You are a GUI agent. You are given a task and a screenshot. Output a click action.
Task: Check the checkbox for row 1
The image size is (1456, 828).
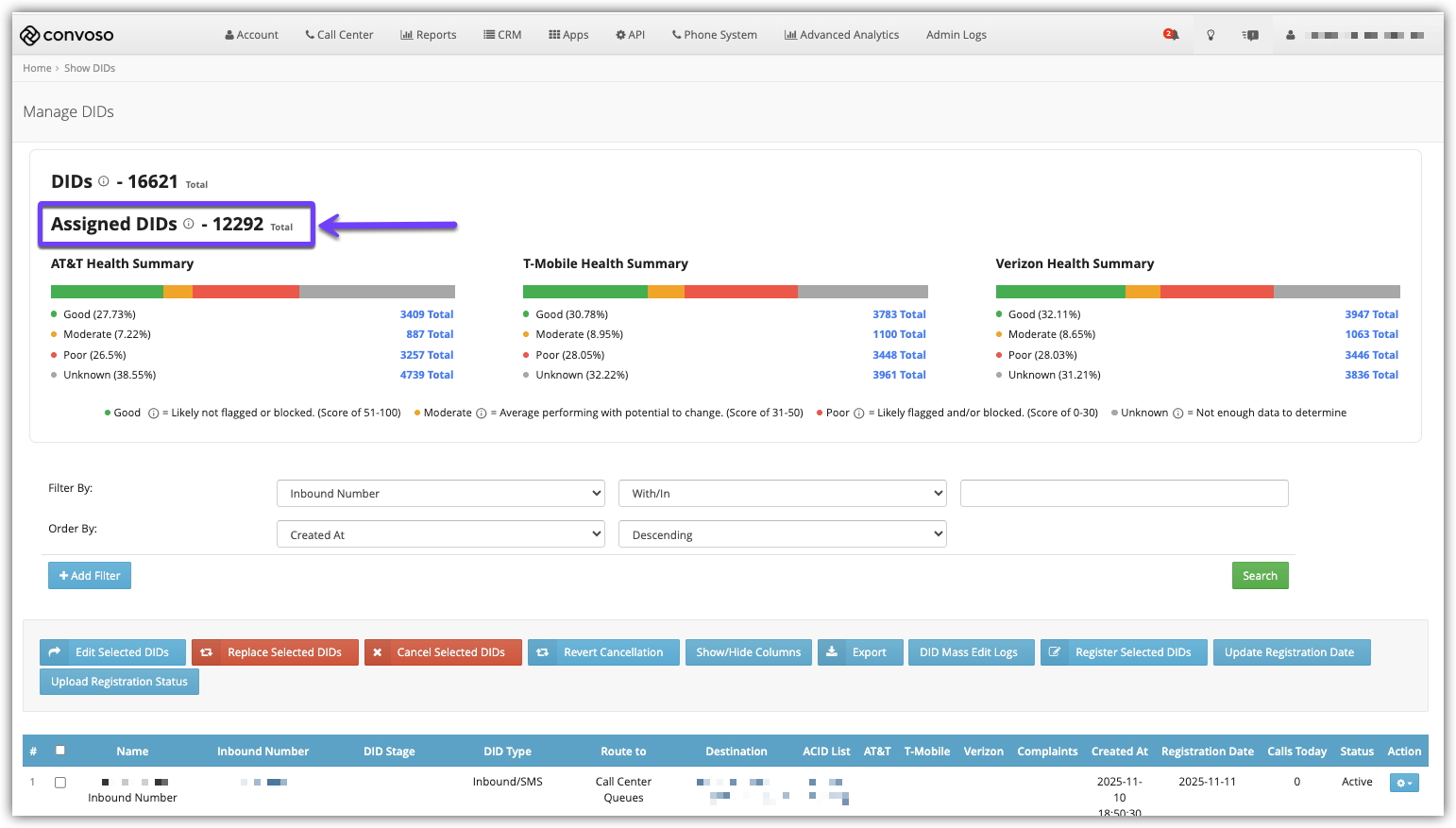(60, 783)
